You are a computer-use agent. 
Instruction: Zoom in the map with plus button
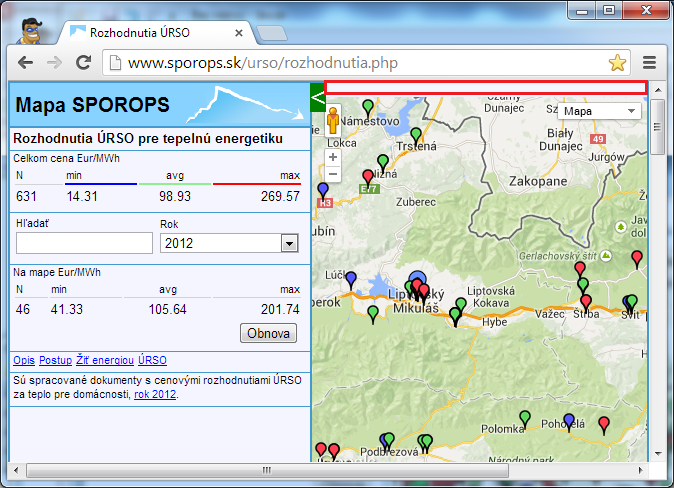(x=333, y=157)
